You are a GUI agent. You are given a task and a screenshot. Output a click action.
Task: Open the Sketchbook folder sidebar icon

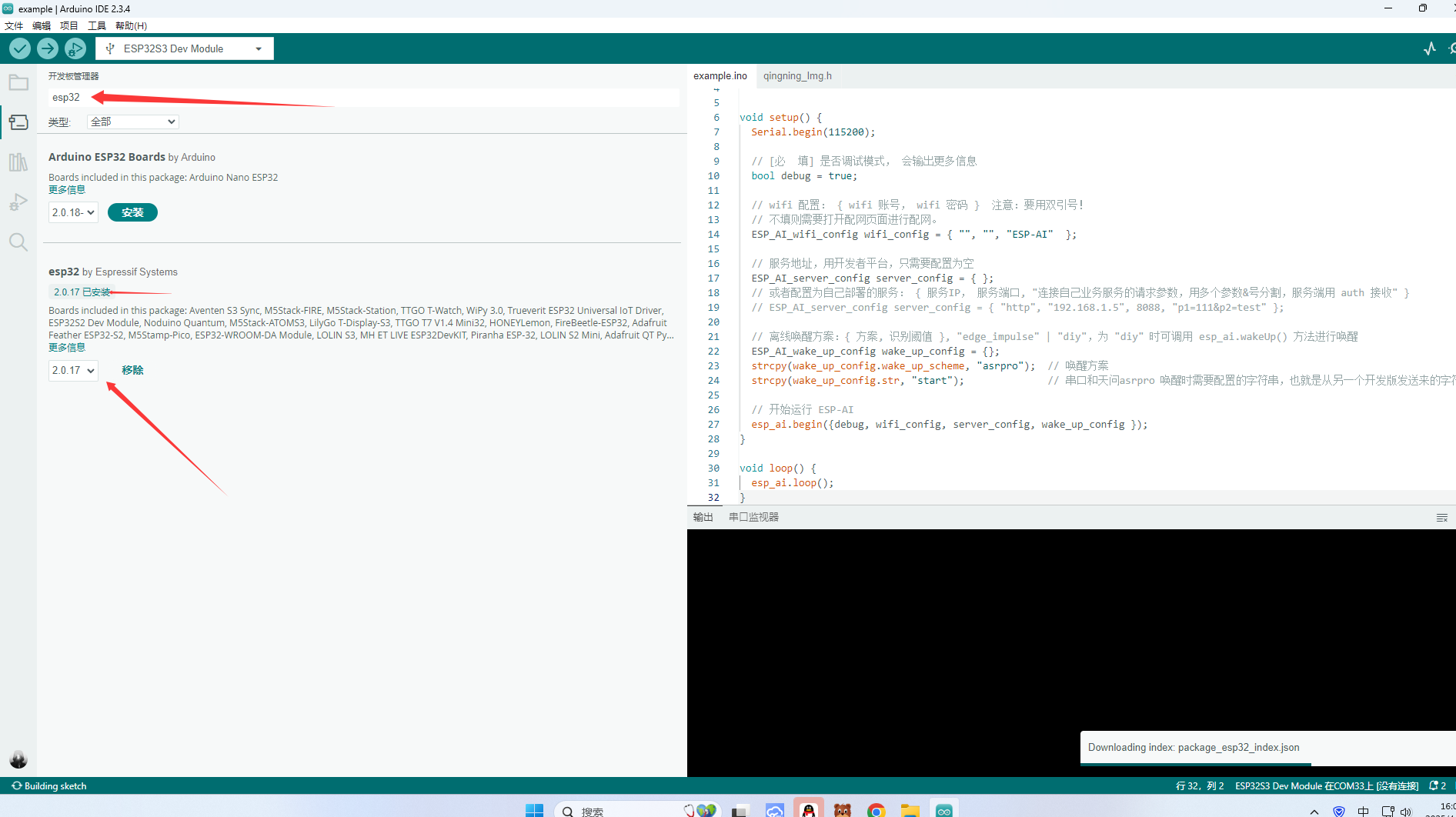18,82
